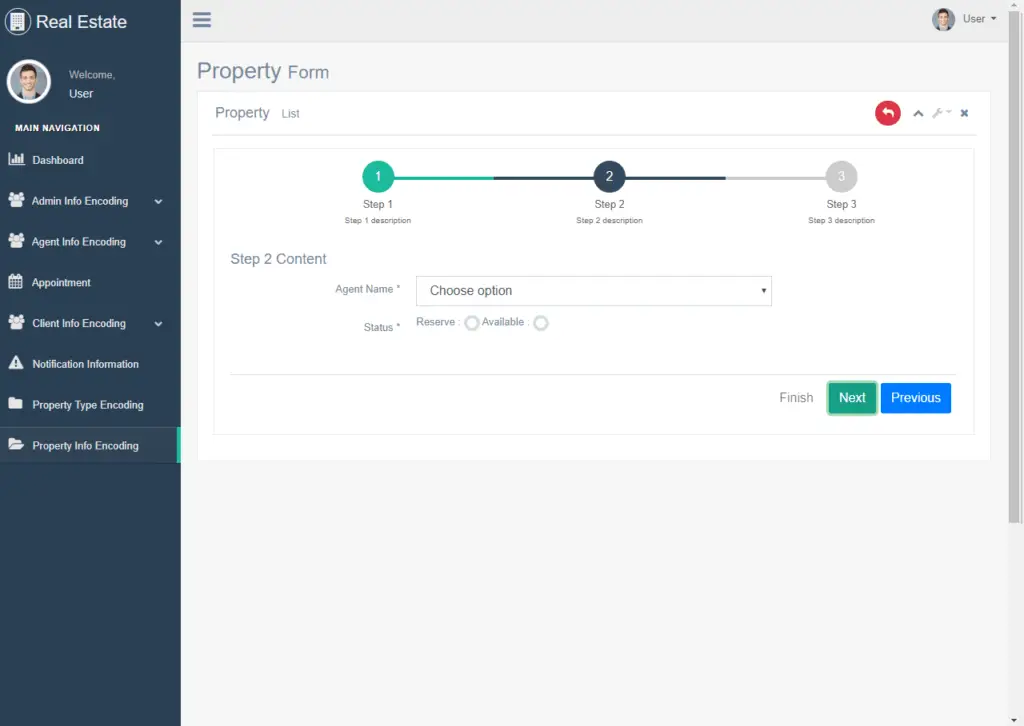Screen dimensions: 1024x726
Task: Collapse the Property panel with the chevron icon
Action: point(918,114)
